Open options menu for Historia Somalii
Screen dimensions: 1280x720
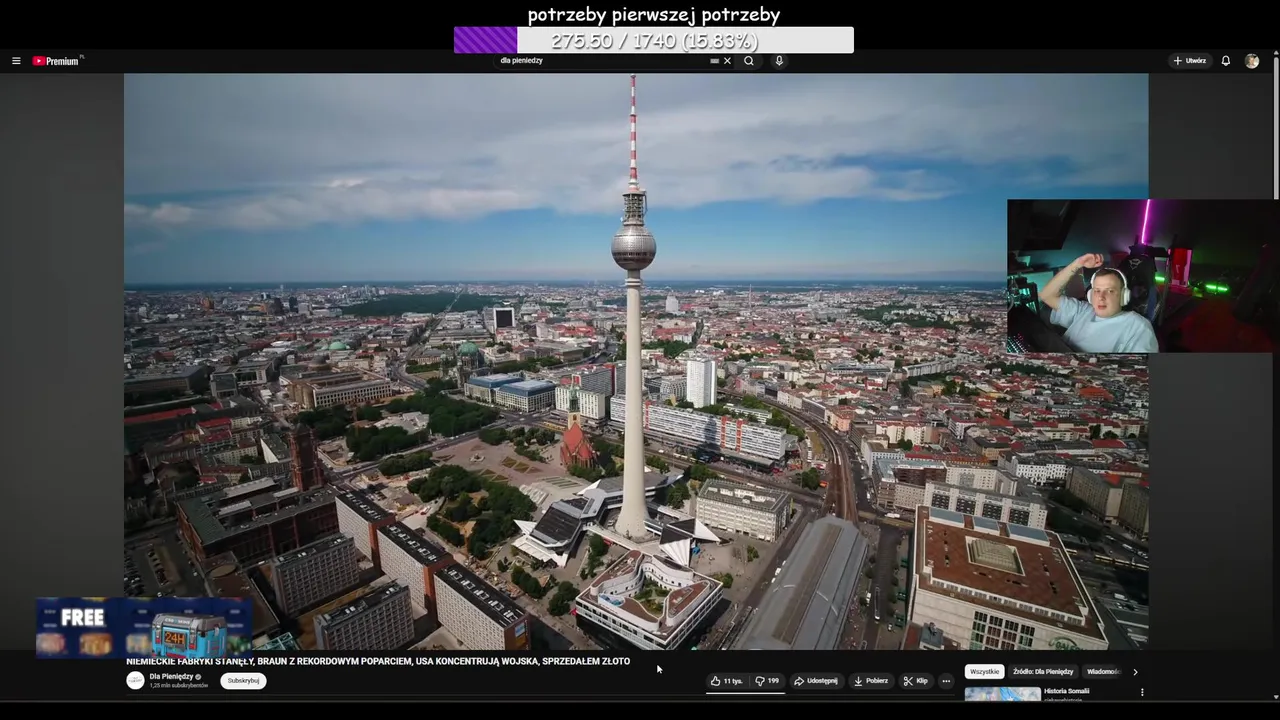1142,692
